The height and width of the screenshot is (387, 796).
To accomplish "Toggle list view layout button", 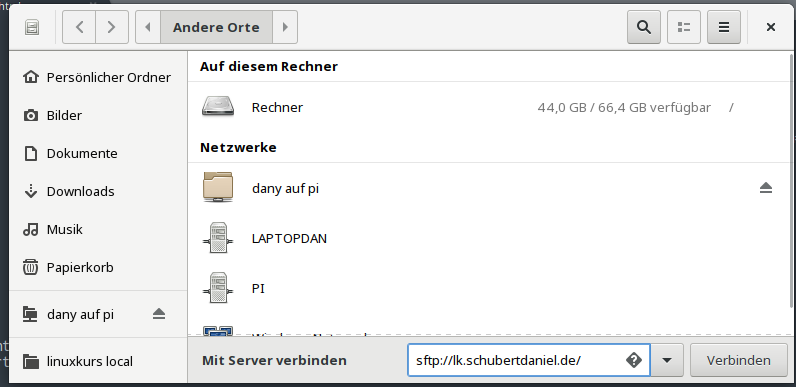I will [x=684, y=27].
